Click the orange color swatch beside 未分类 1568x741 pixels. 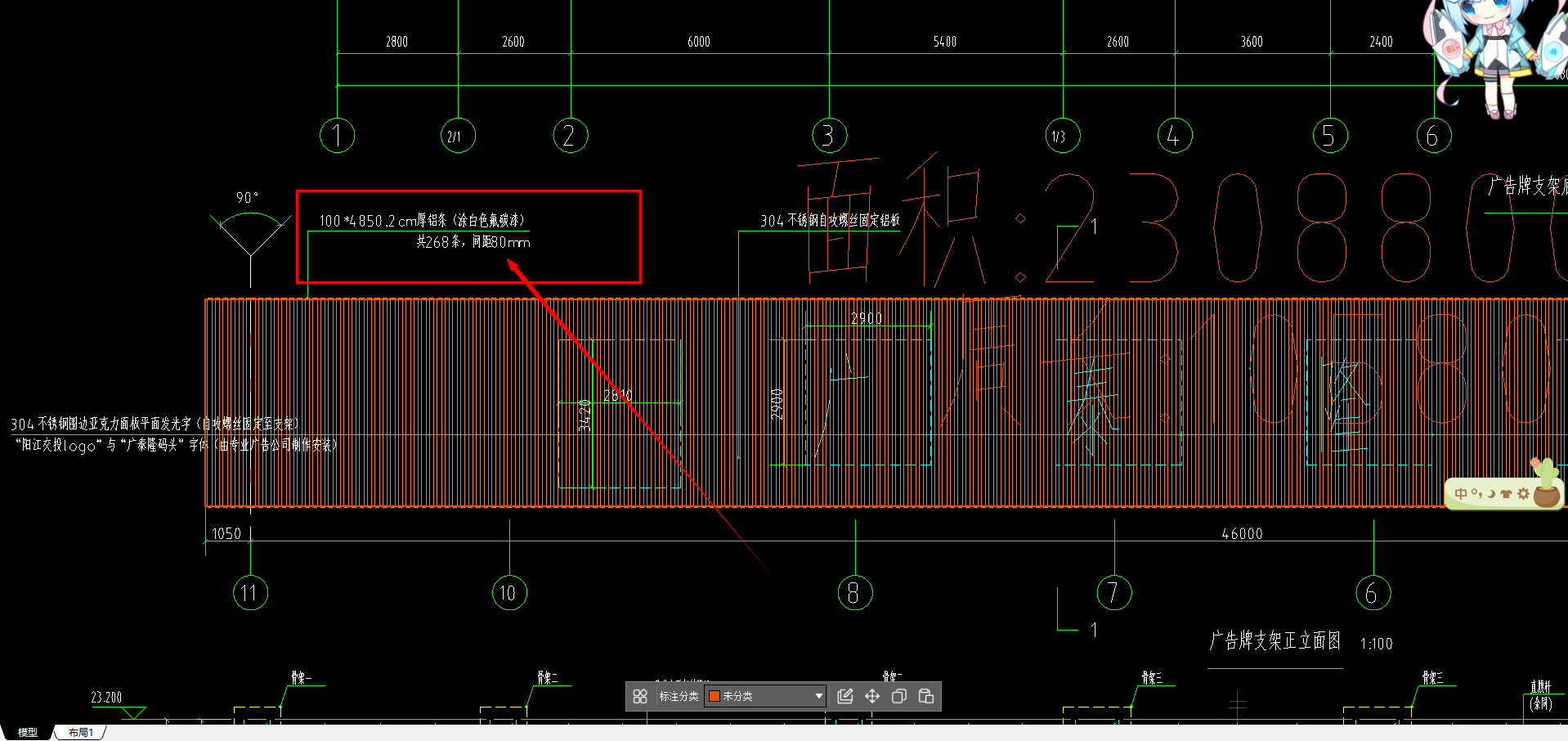714,696
